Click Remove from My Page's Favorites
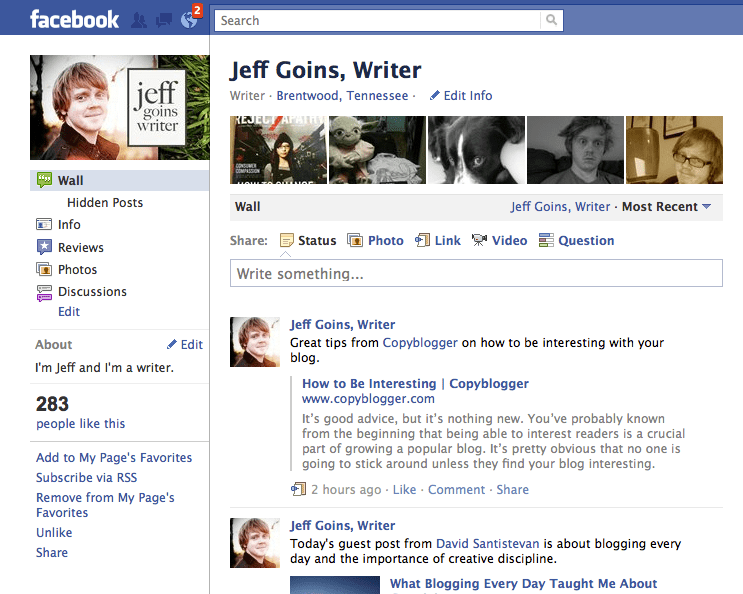The image size is (743, 594). (105, 504)
